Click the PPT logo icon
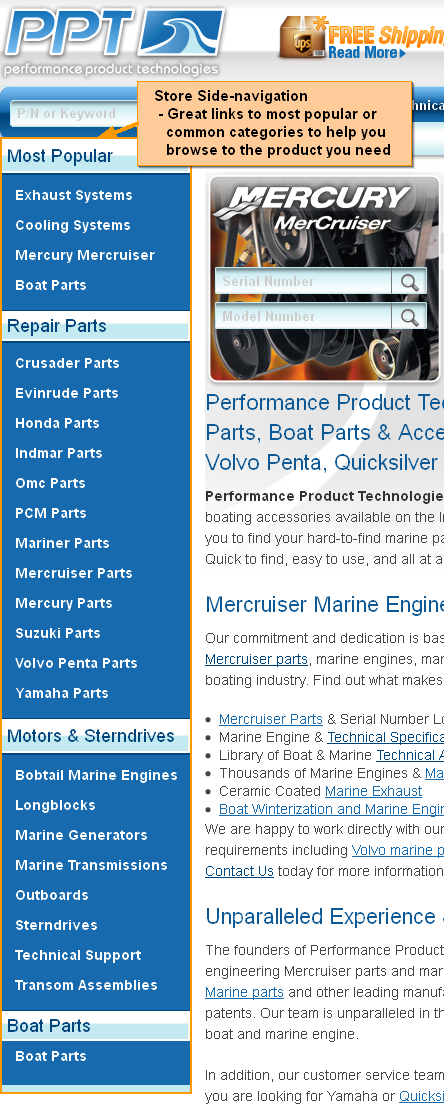The height and width of the screenshot is (1106, 444). (x=114, y=40)
